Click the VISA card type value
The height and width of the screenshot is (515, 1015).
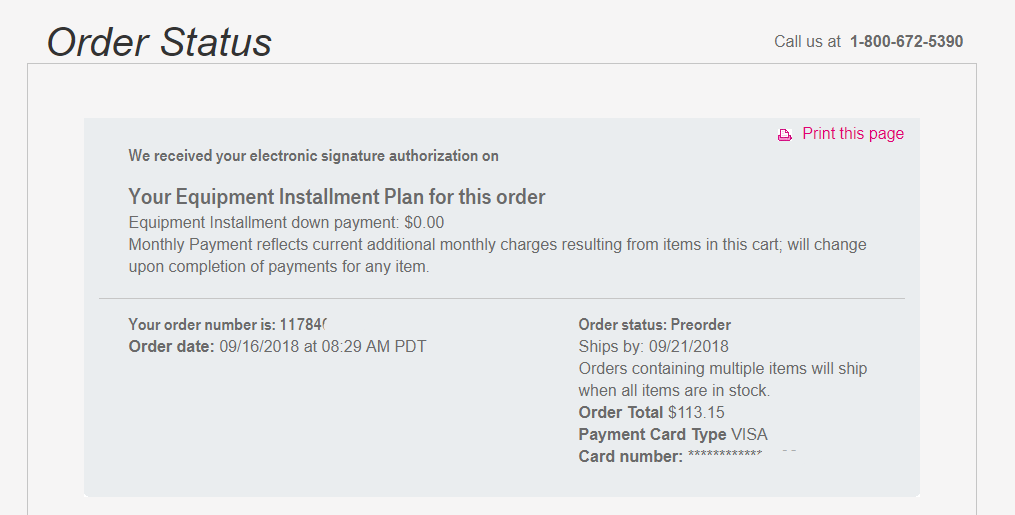coord(750,435)
